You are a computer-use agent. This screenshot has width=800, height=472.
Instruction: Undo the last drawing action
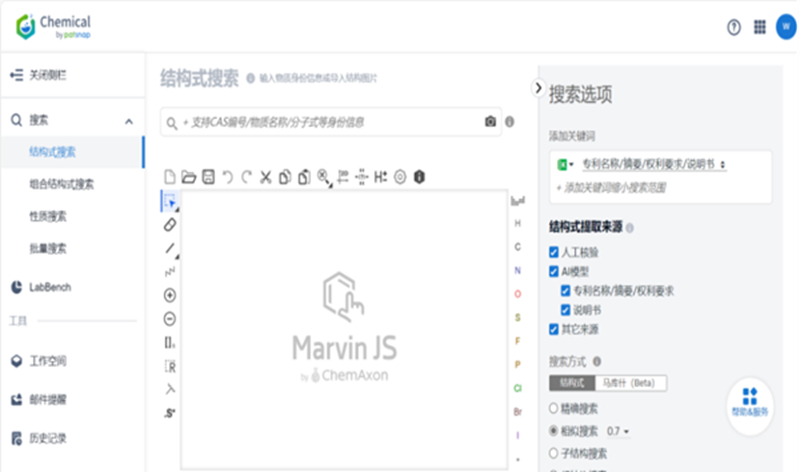pos(228,177)
